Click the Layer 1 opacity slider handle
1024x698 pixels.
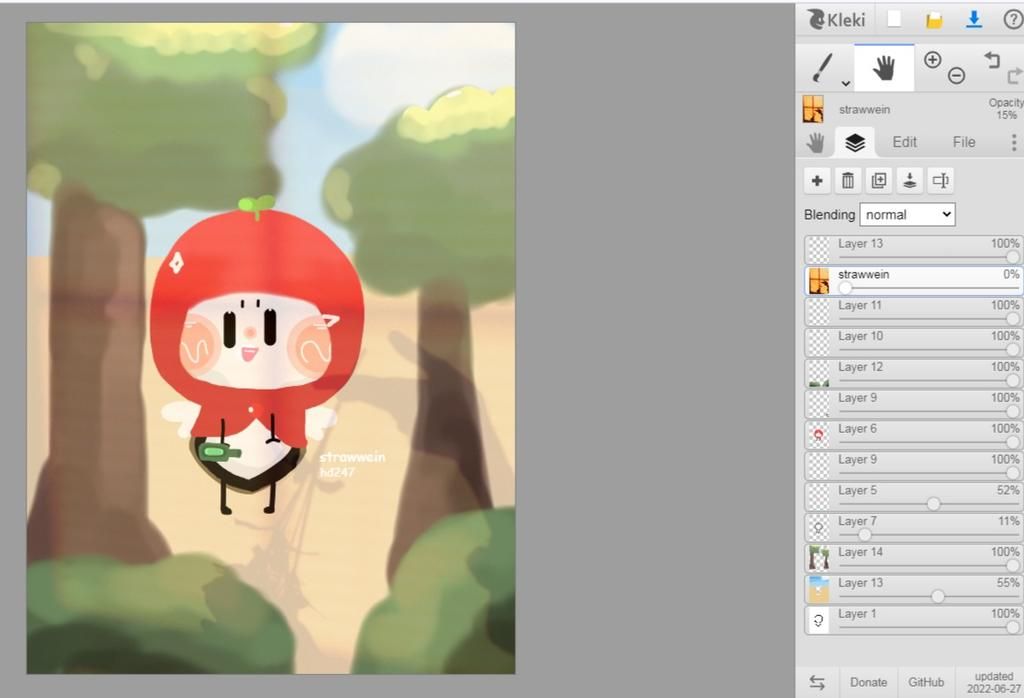(x=1013, y=627)
